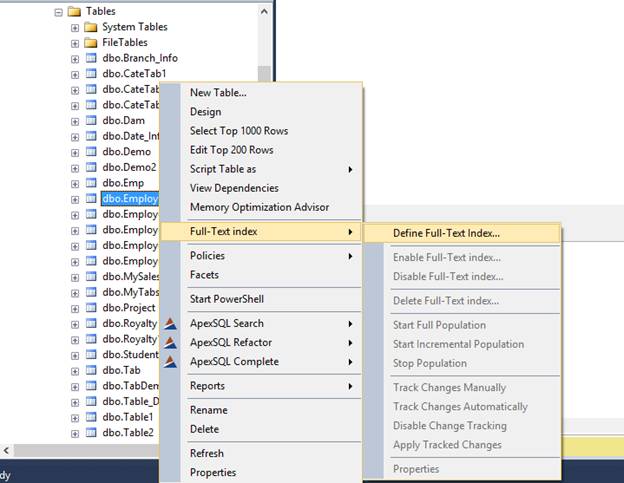
Task: Click Refresh in the context menu
Action: [261, 454]
